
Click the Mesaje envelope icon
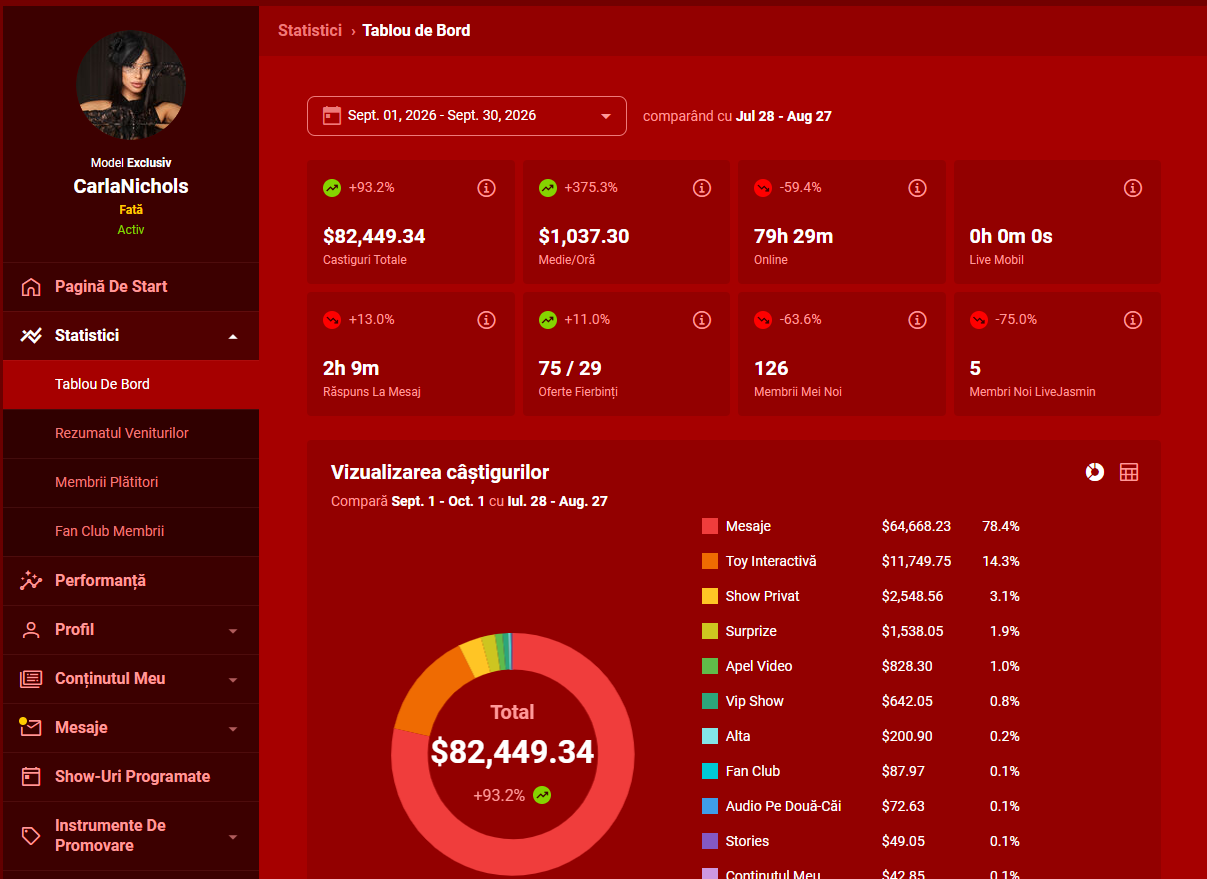(31, 727)
